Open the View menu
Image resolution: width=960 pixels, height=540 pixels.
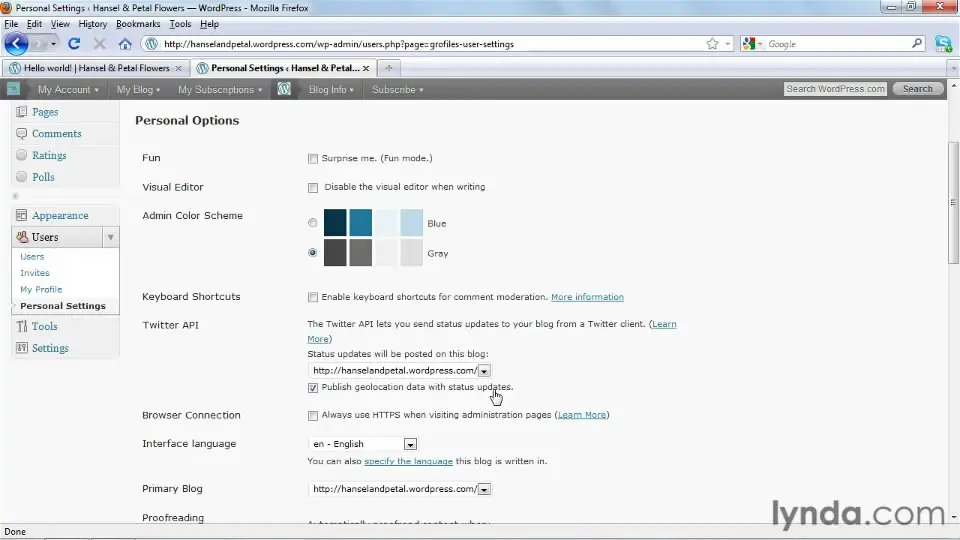pos(60,24)
